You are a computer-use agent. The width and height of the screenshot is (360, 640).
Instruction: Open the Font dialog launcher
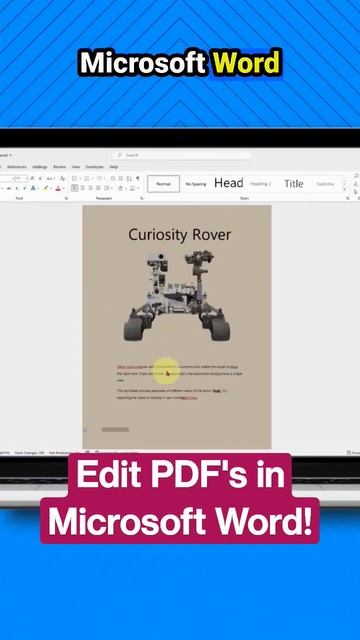pos(66,198)
